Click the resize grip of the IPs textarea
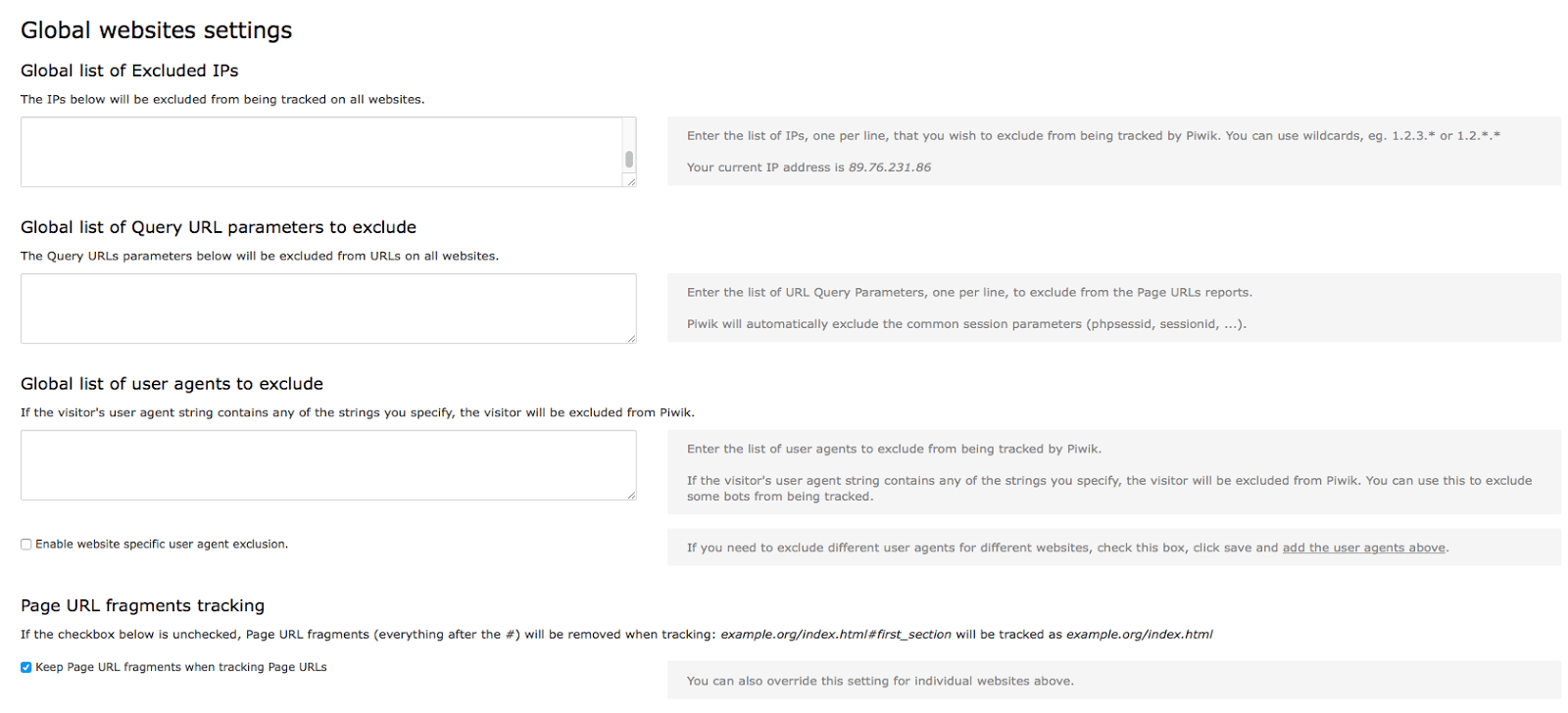 tap(631, 180)
